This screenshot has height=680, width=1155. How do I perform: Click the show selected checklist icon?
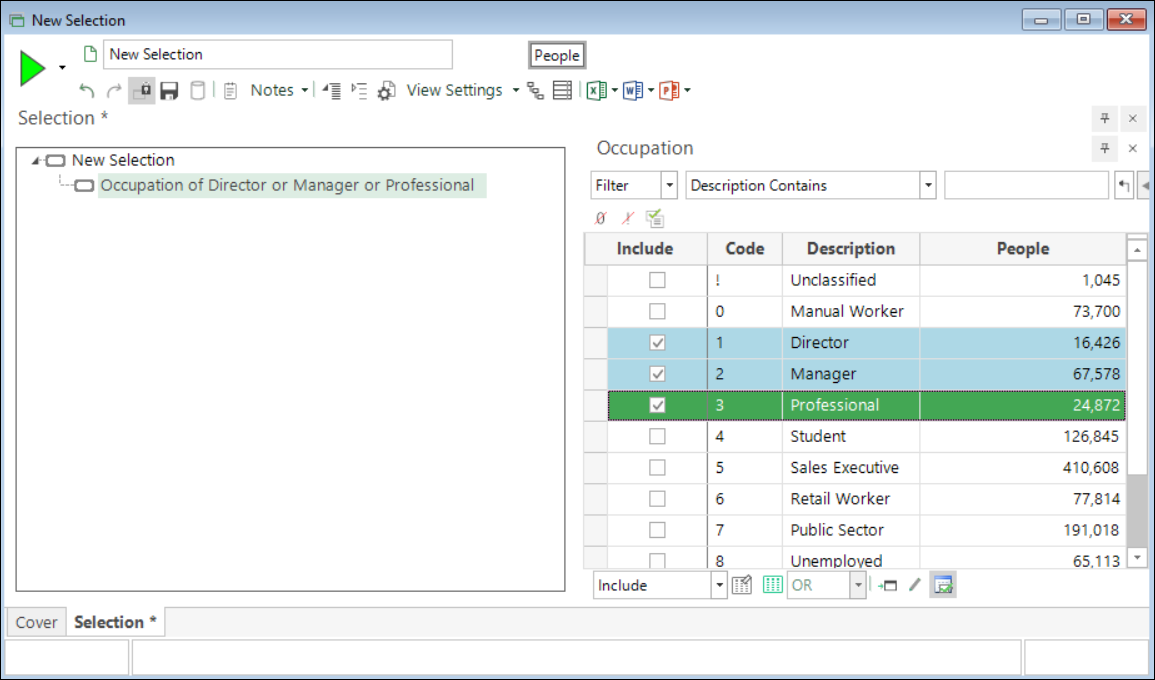pyautogui.click(x=655, y=218)
